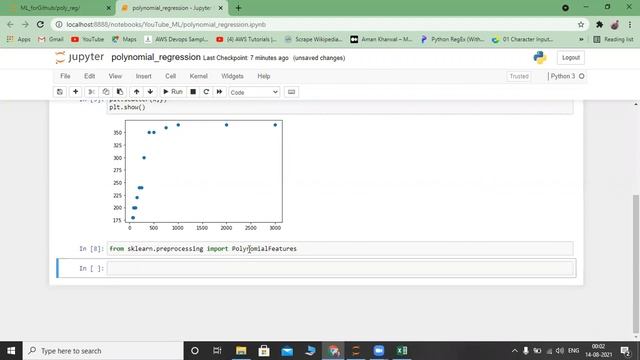Screen dimensions: 640x360
Task: Click the save and checkpoint icon
Action: [60, 92]
